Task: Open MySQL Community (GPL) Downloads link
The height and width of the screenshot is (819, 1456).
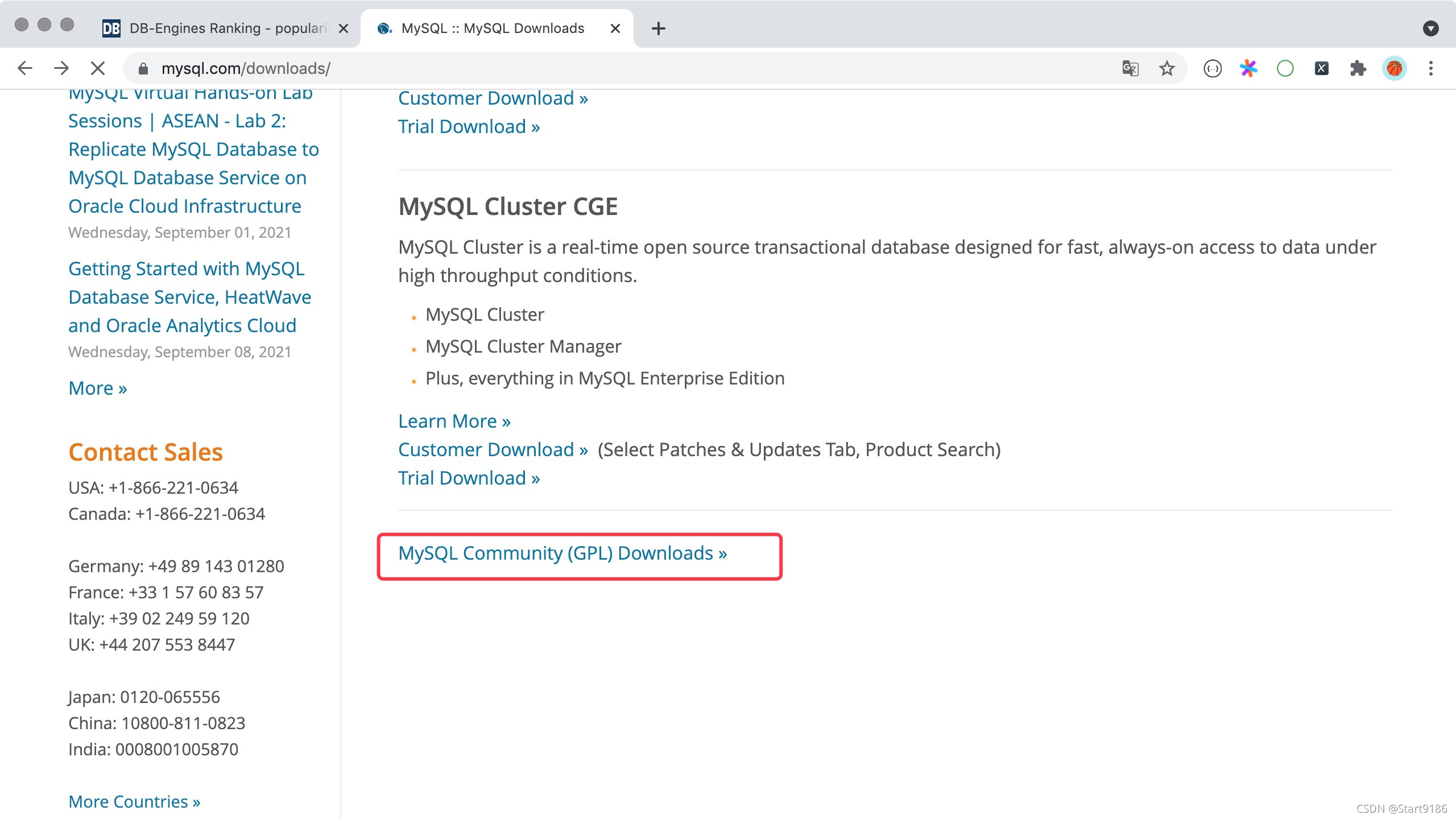Action: pos(562,553)
